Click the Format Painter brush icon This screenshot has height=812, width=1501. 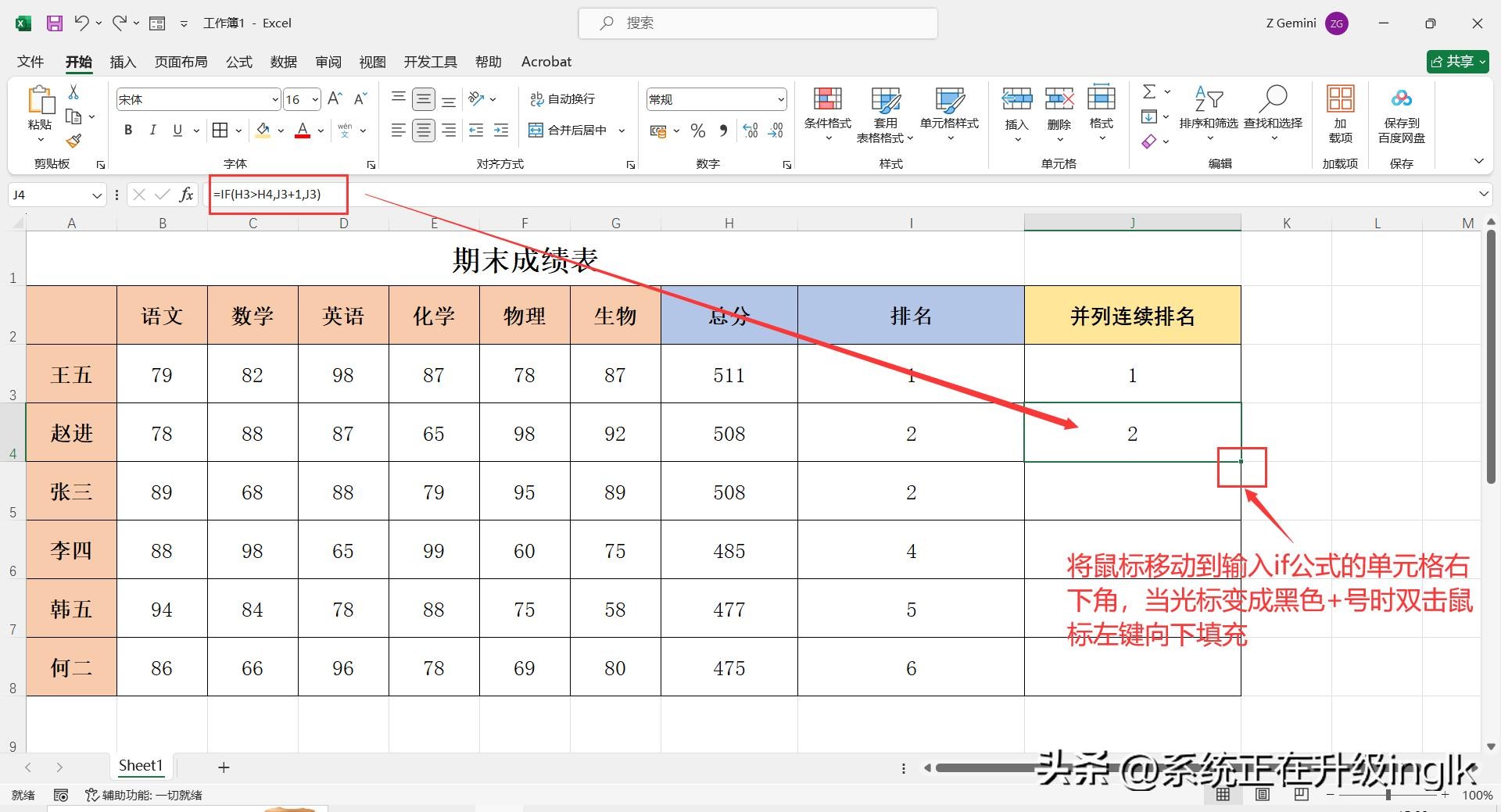(x=73, y=141)
